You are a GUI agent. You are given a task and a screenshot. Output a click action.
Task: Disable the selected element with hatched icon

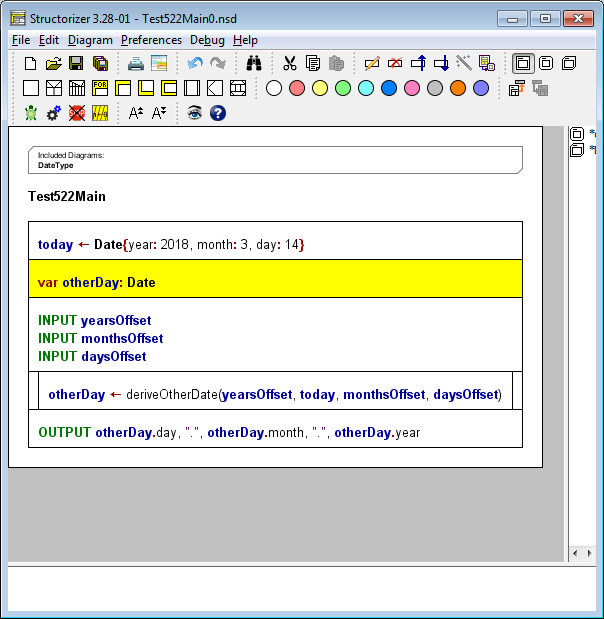tap(100, 113)
